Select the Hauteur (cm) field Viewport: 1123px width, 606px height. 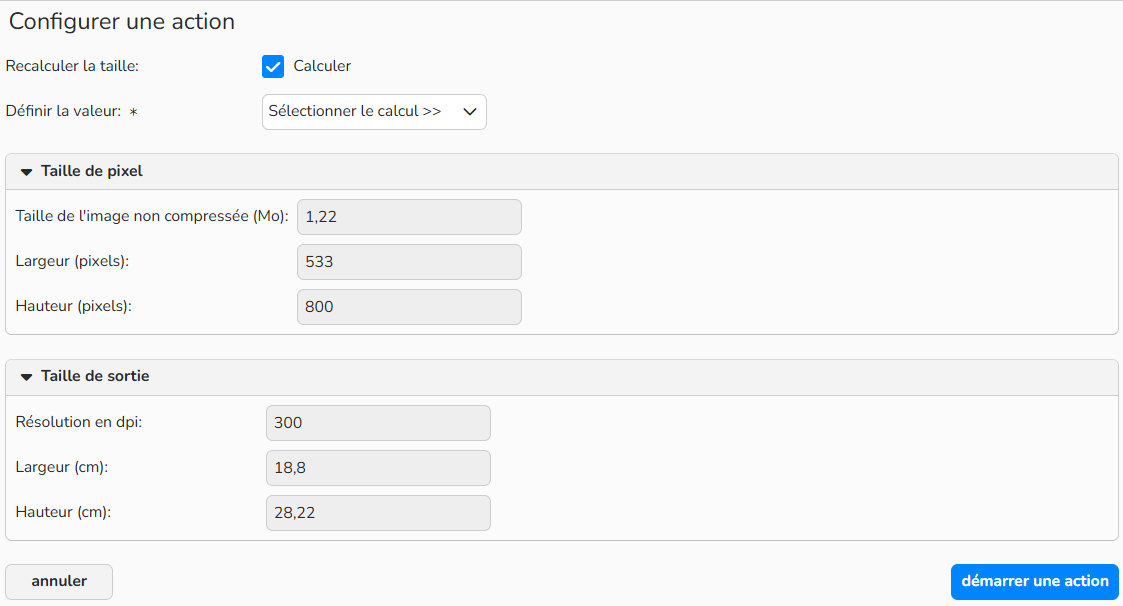(378, 513)
